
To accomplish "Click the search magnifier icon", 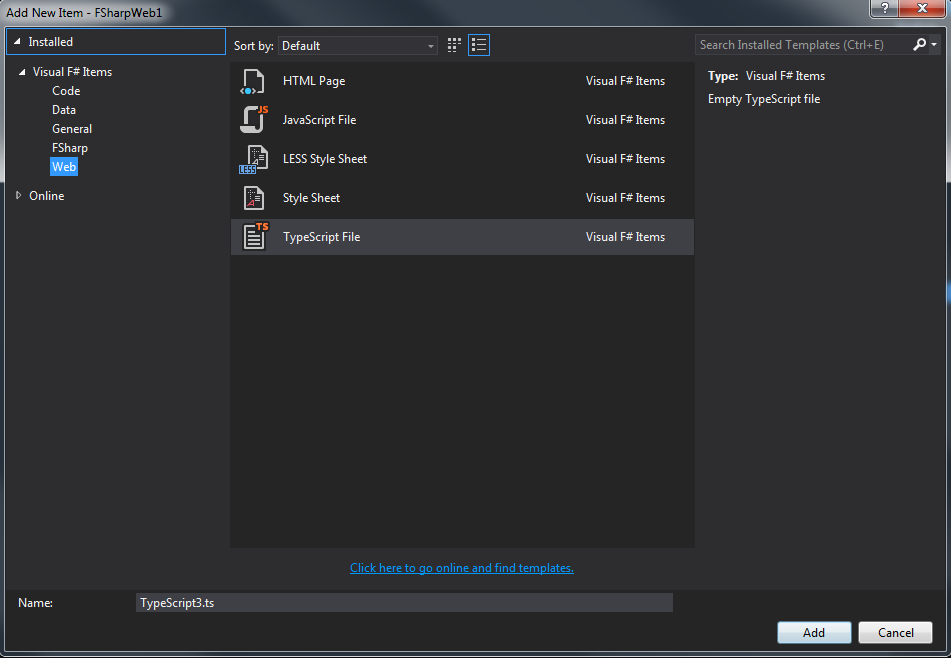I will [x=916, y=45].
